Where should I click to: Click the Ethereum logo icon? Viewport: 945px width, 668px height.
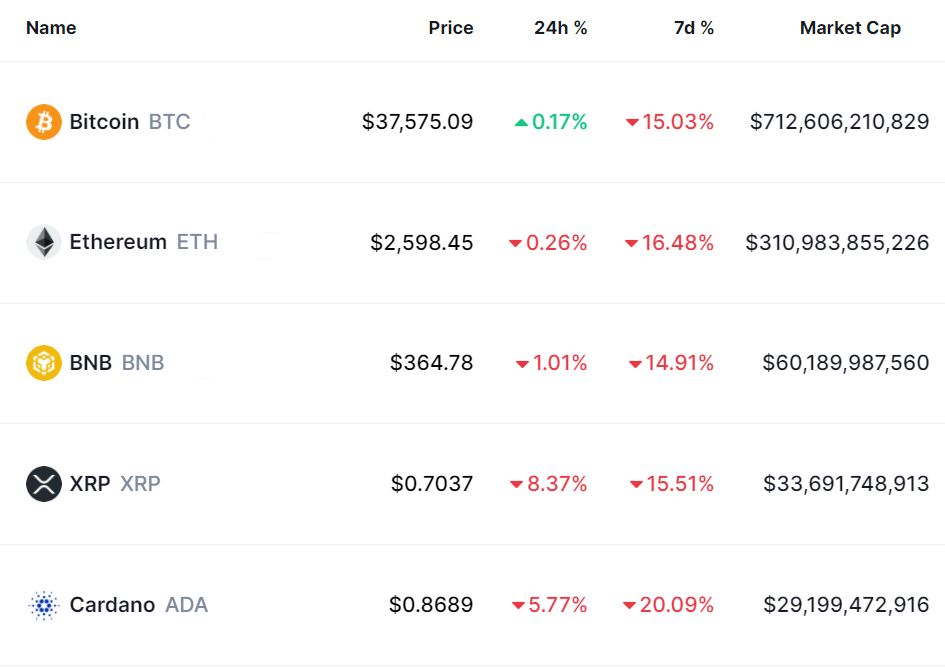44,242
